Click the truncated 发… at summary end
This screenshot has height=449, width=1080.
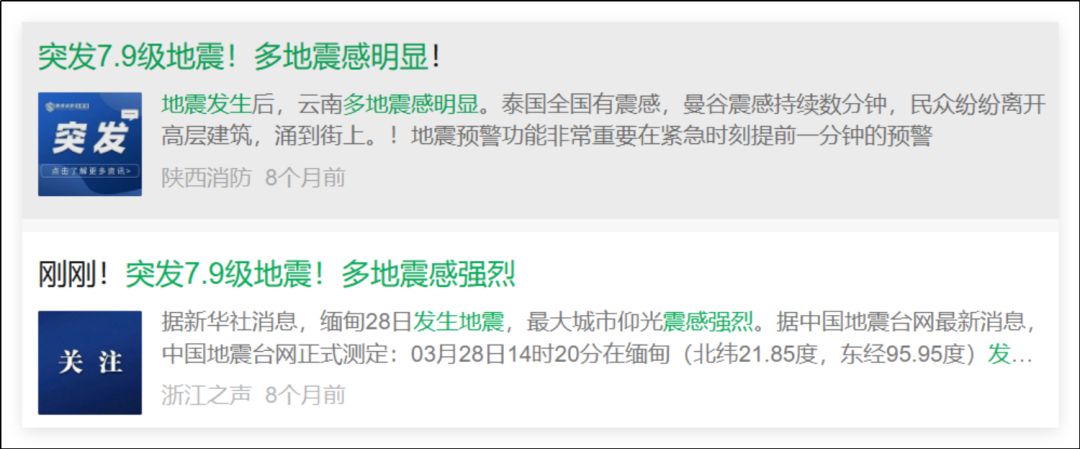1010,354
